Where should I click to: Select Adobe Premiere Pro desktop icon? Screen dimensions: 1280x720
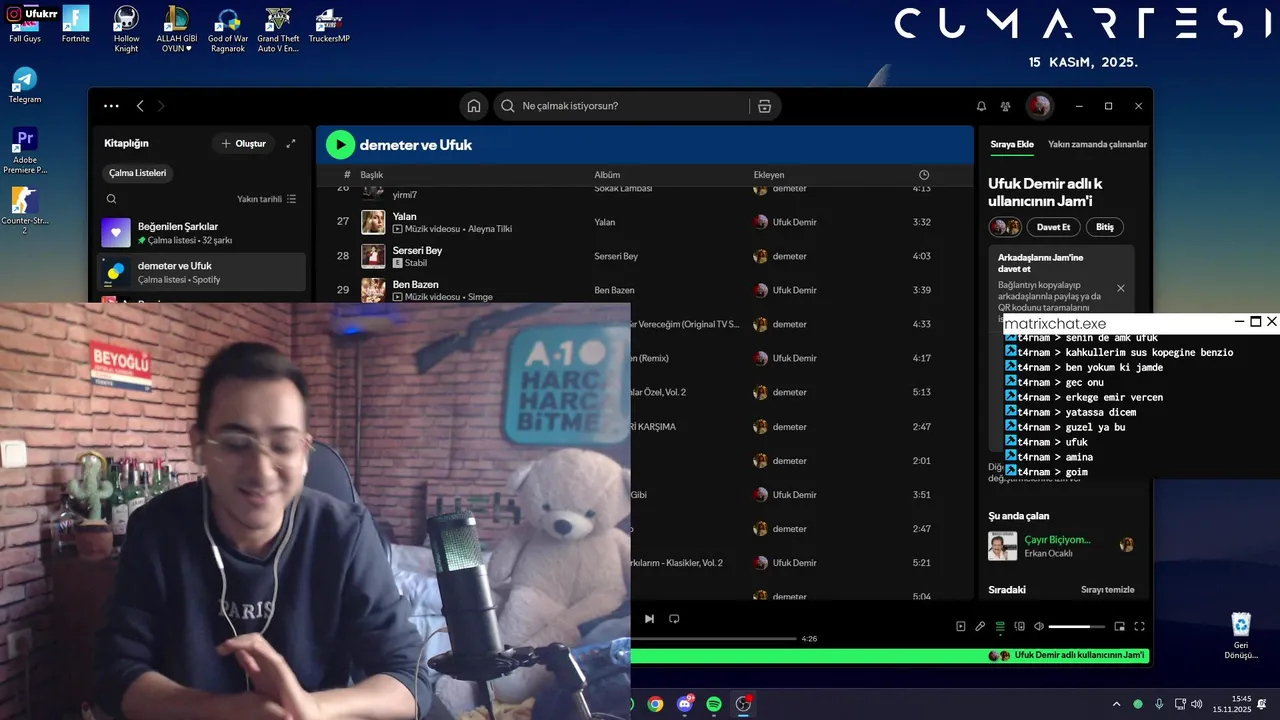click(x=25, y=150)
